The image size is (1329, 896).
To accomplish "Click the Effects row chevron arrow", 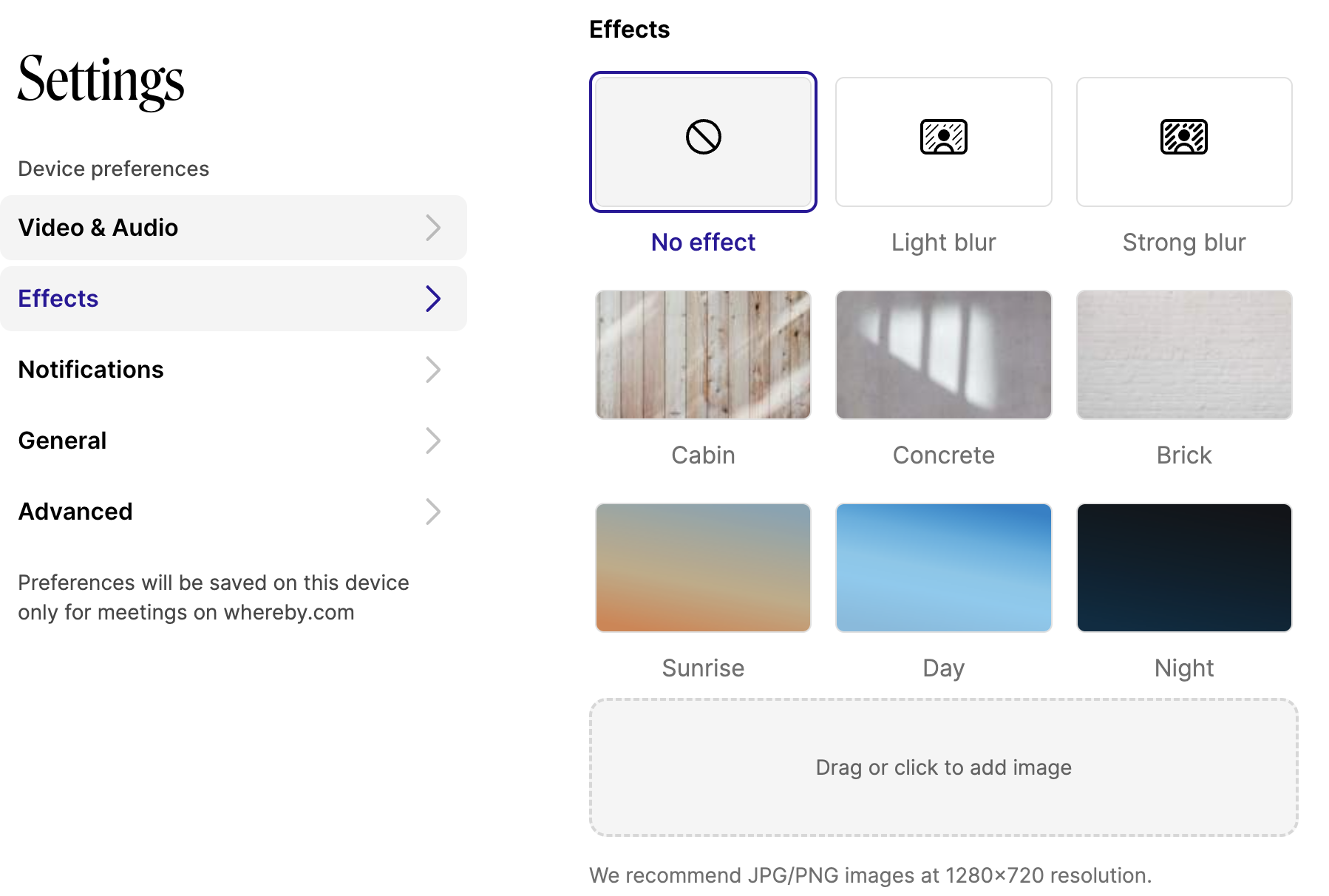I will tap(433, 299).
